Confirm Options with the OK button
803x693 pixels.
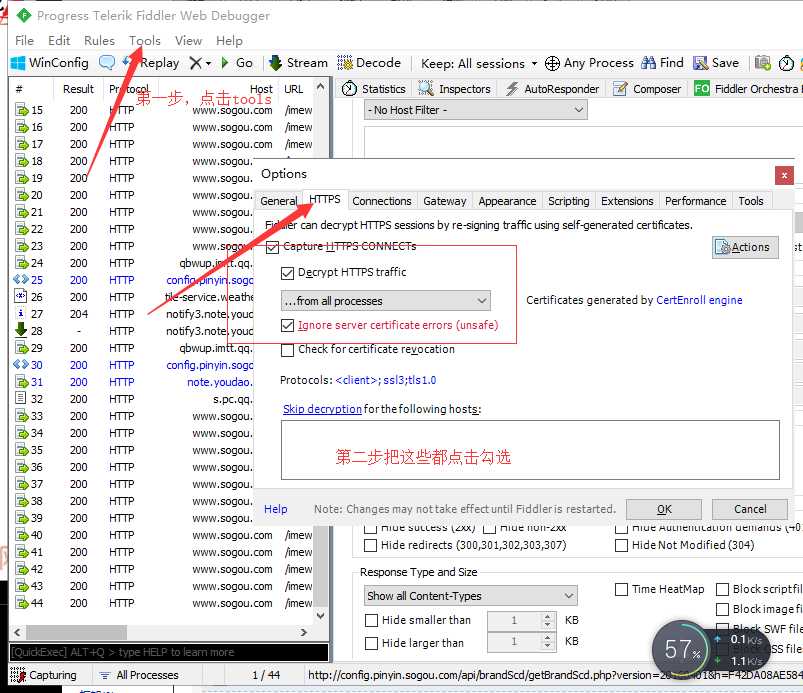664,509
